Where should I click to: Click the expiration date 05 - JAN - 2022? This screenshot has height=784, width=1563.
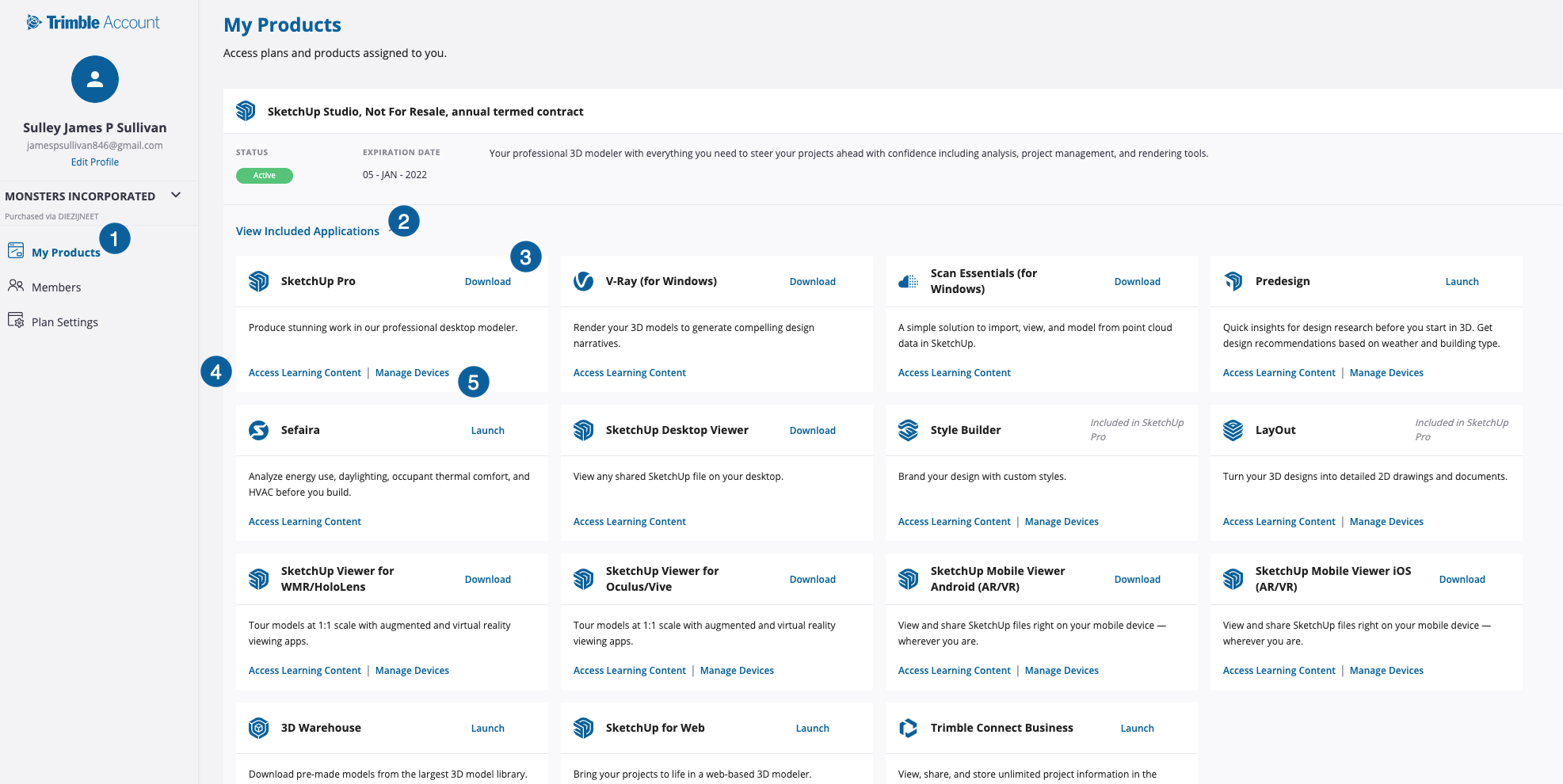point(395,175)
